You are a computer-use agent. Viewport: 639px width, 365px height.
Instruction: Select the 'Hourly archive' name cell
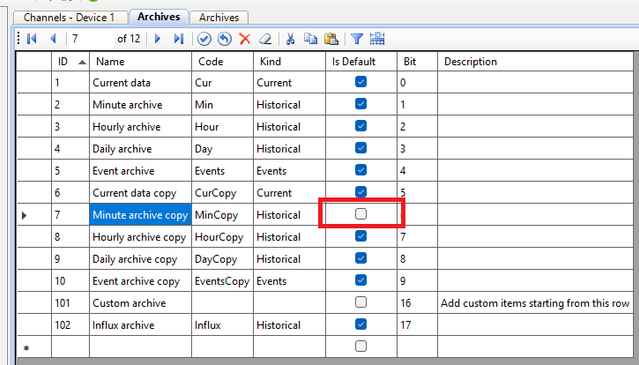pos(141,127)
